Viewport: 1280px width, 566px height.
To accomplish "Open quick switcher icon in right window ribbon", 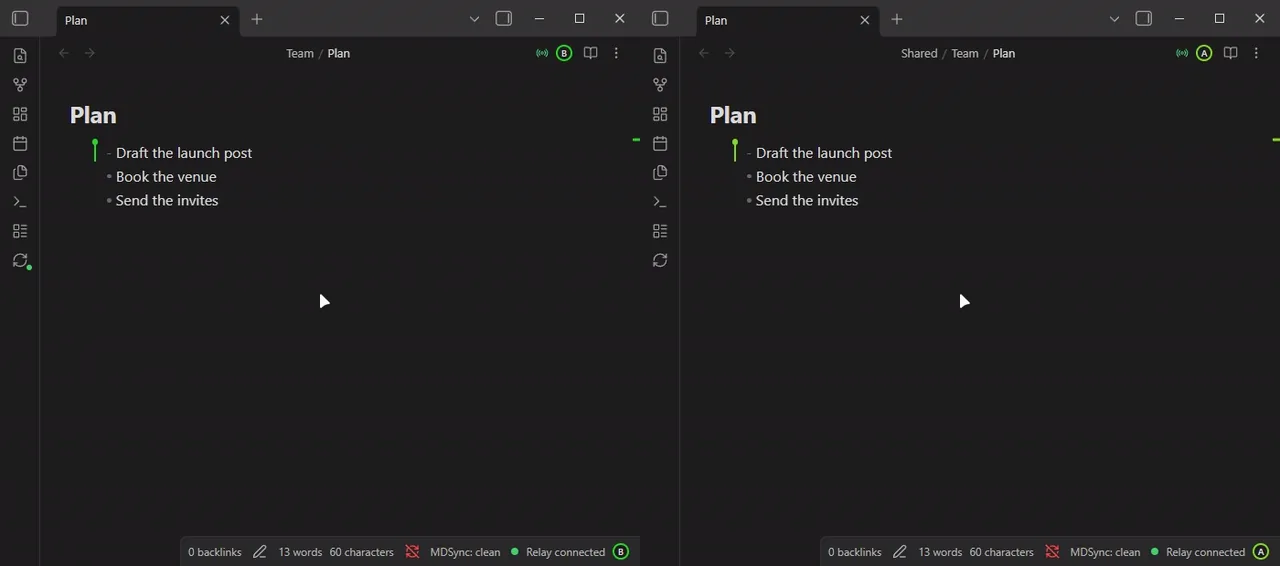I will 660,56.
